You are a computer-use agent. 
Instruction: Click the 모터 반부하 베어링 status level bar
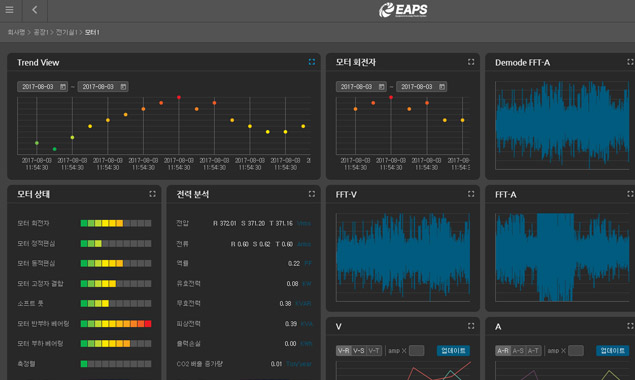116,324
